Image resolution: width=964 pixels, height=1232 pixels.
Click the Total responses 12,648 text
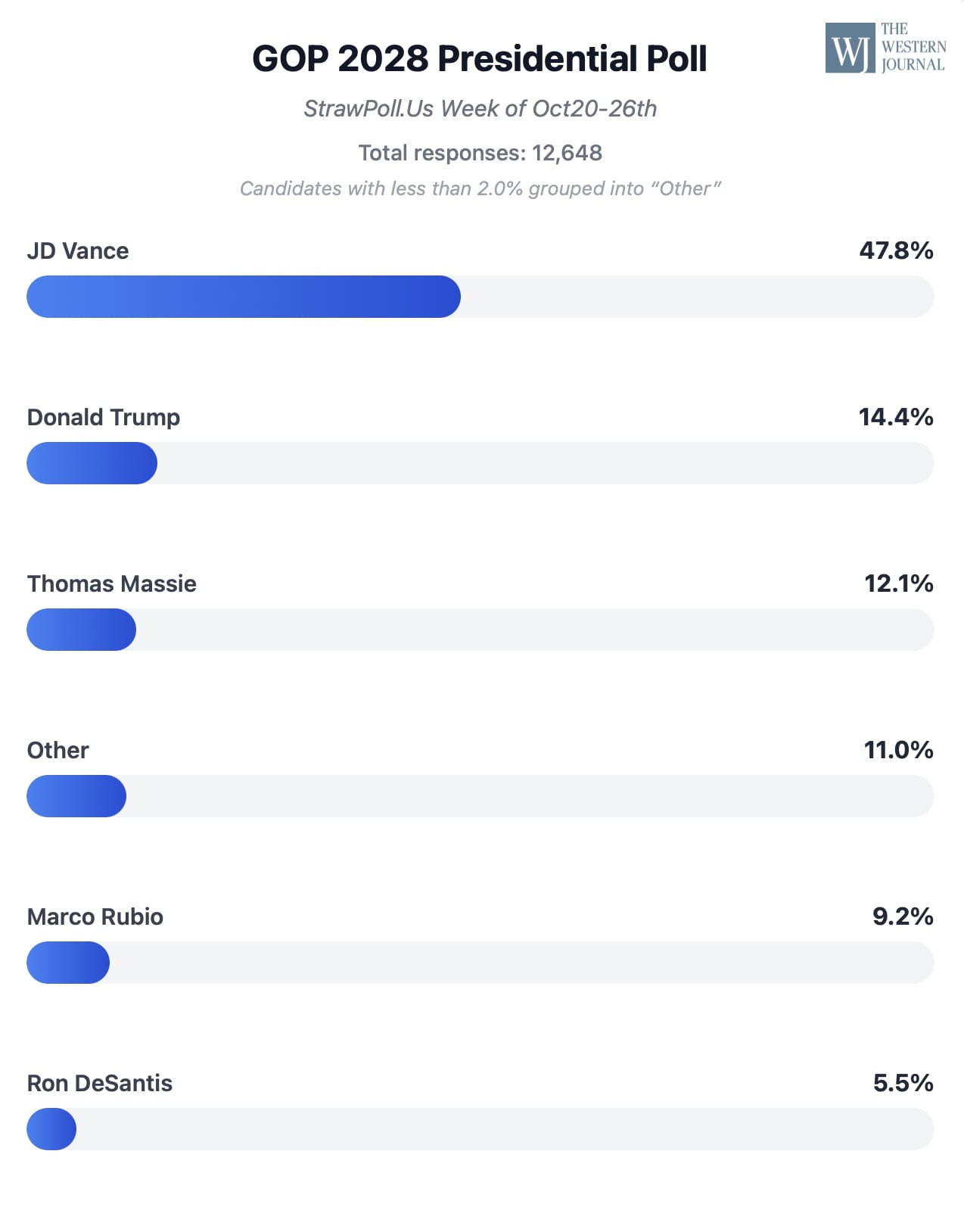pyautogui.click(x=480, y=153)
